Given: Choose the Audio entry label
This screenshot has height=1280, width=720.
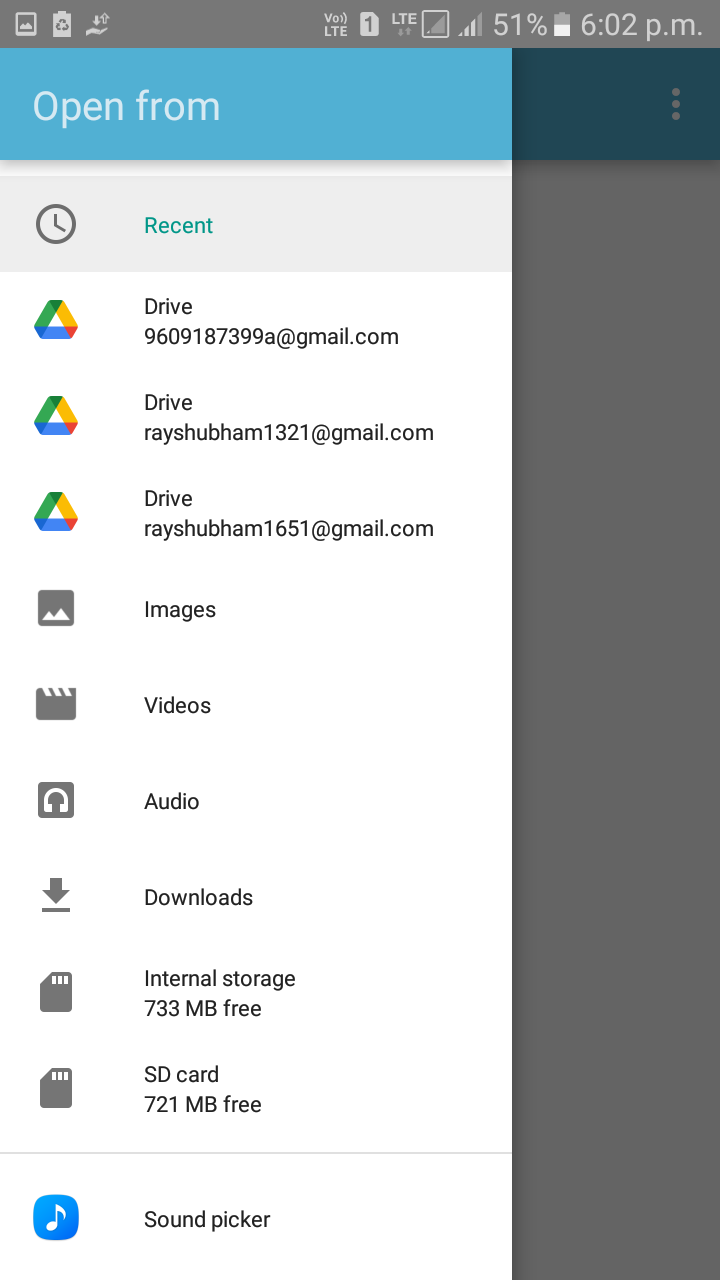Looking at the screenshot, I should click(x=171, y=801).
